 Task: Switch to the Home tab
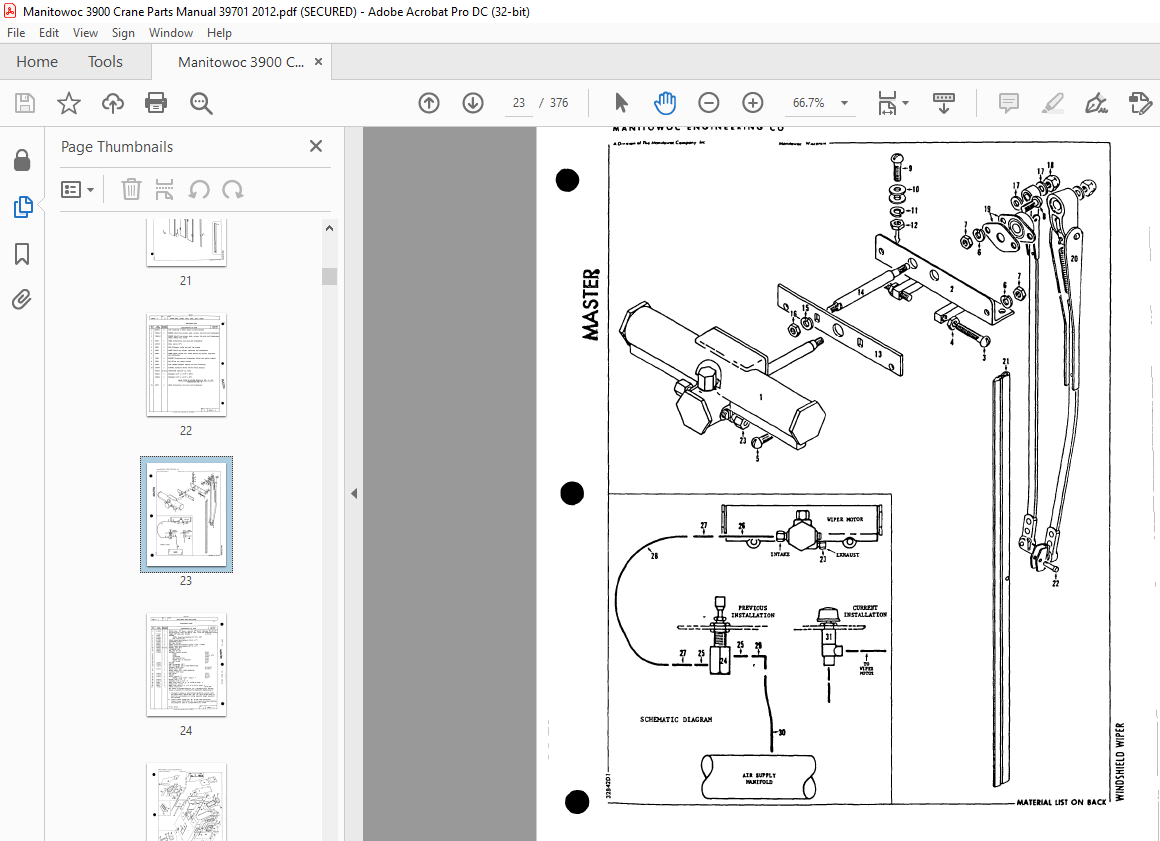coord(37,62)
